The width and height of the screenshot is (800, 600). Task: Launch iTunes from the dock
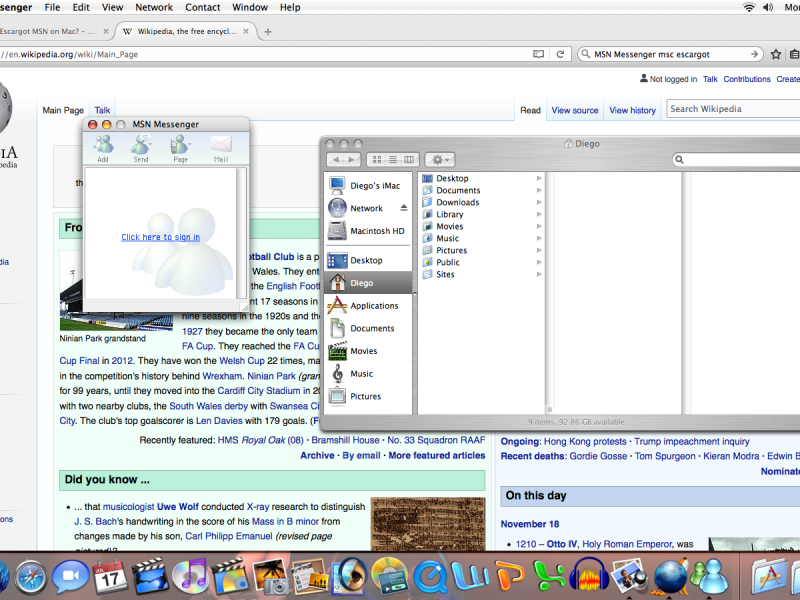tap(190, 577)
